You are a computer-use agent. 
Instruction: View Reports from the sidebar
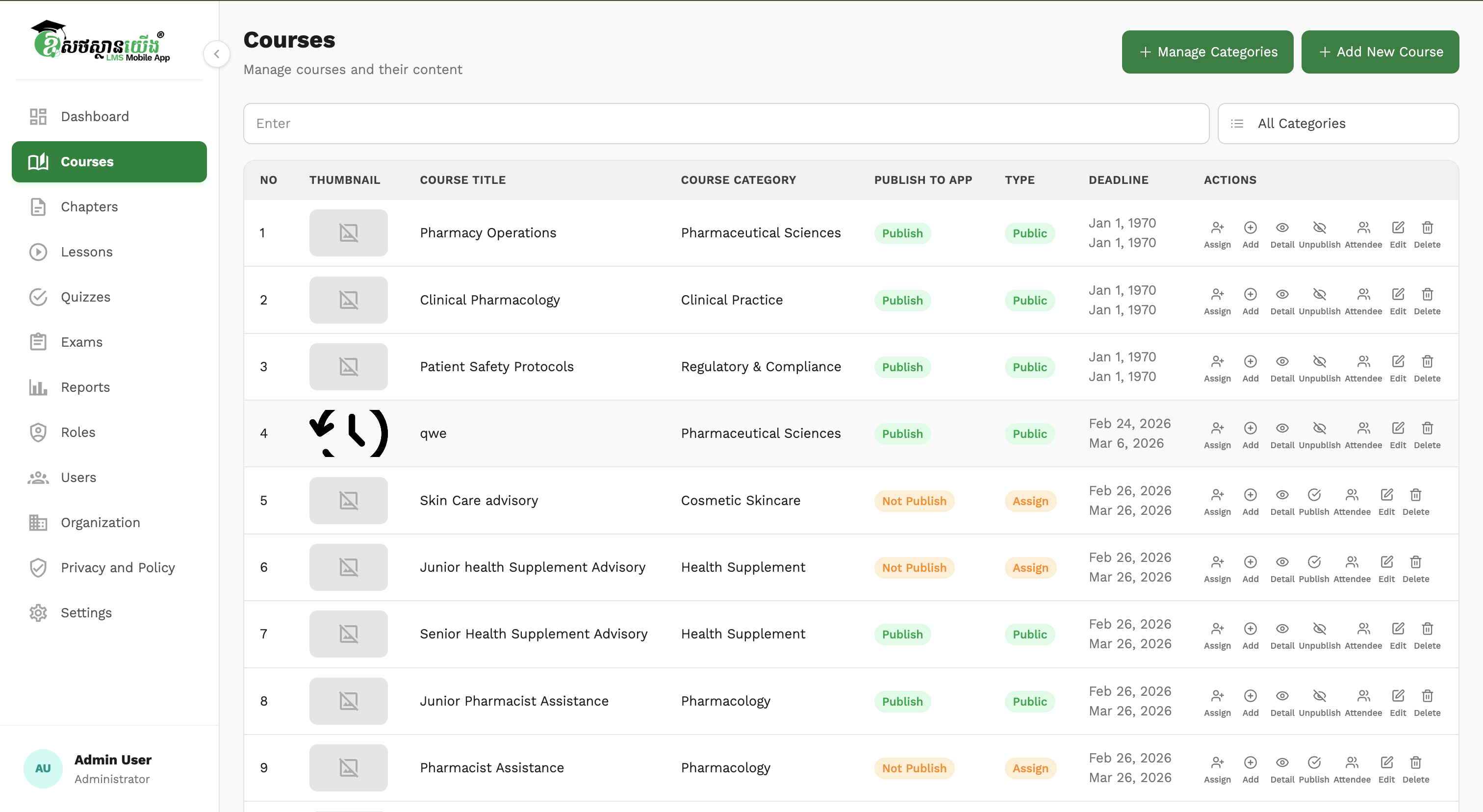point(85,387)
